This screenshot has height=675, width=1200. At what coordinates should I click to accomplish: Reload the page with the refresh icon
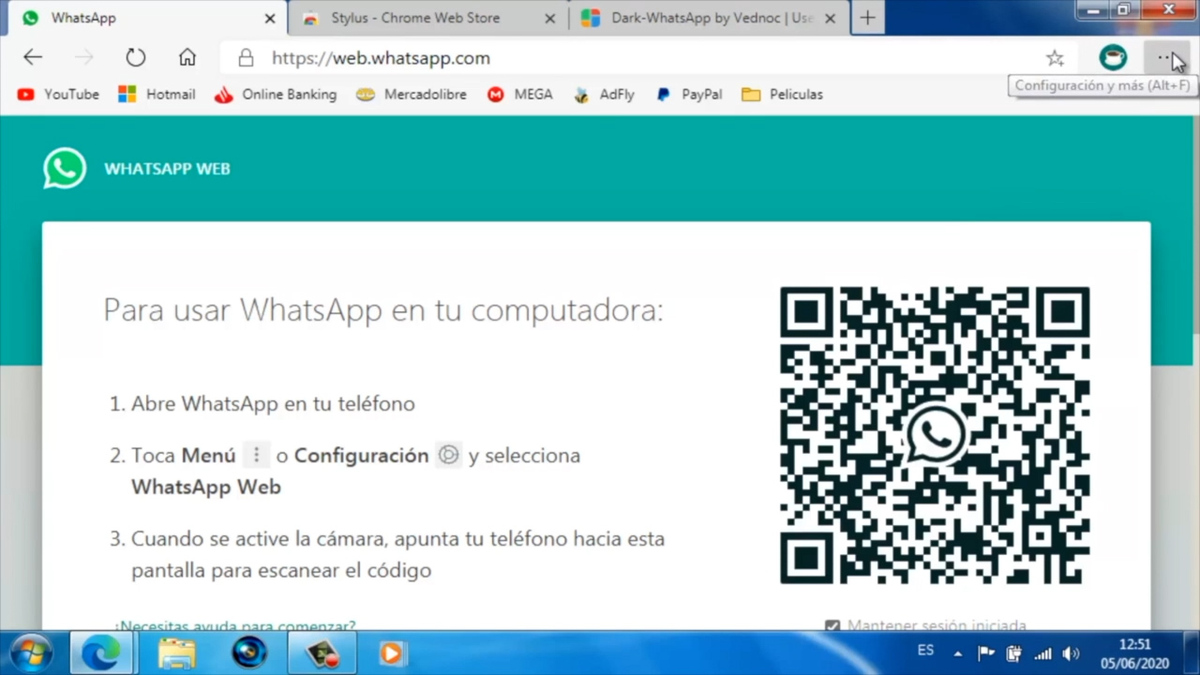coord(136,58)
